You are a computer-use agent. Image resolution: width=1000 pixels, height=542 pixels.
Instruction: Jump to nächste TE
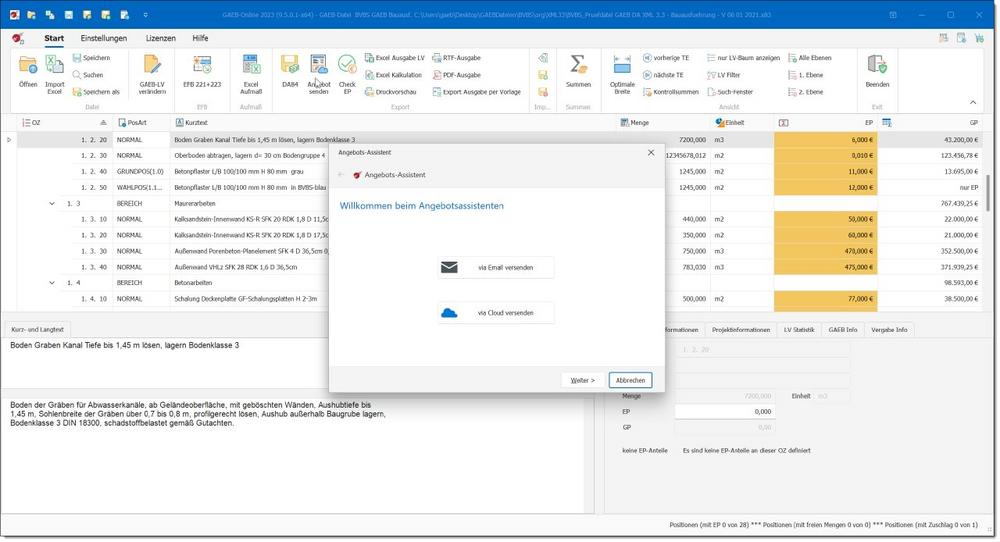663,75
